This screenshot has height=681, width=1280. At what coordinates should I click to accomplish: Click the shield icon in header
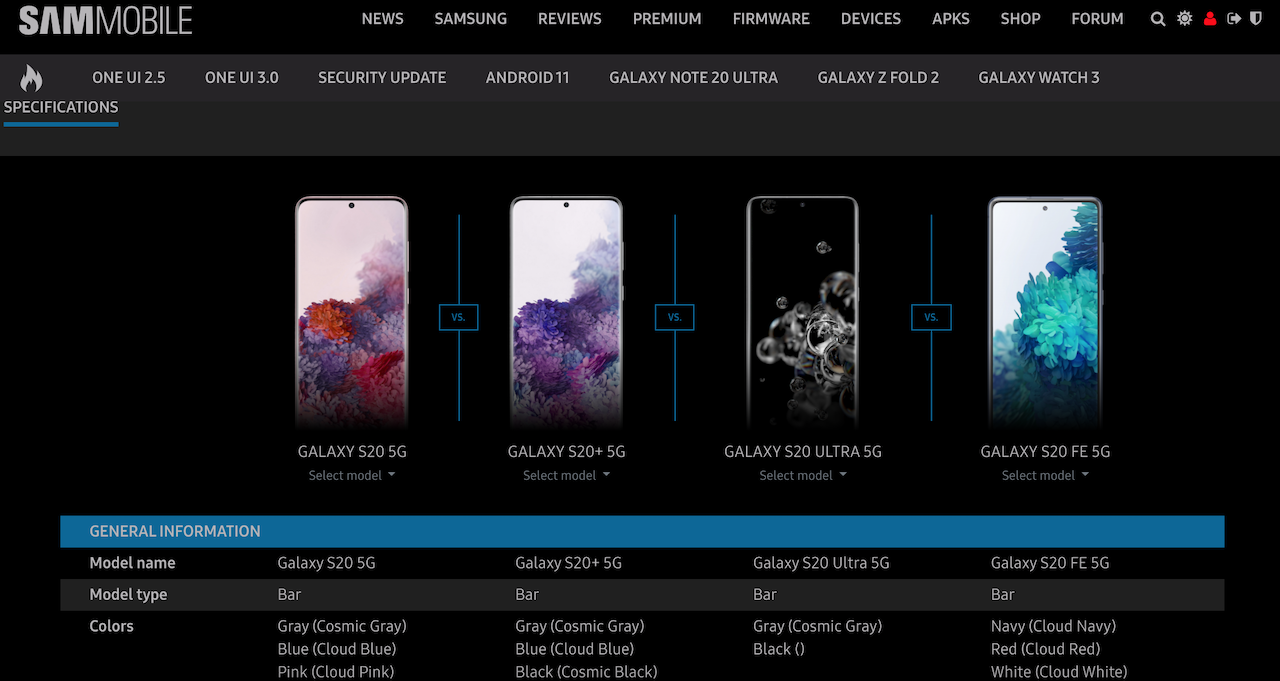[x=1256, y=19]
